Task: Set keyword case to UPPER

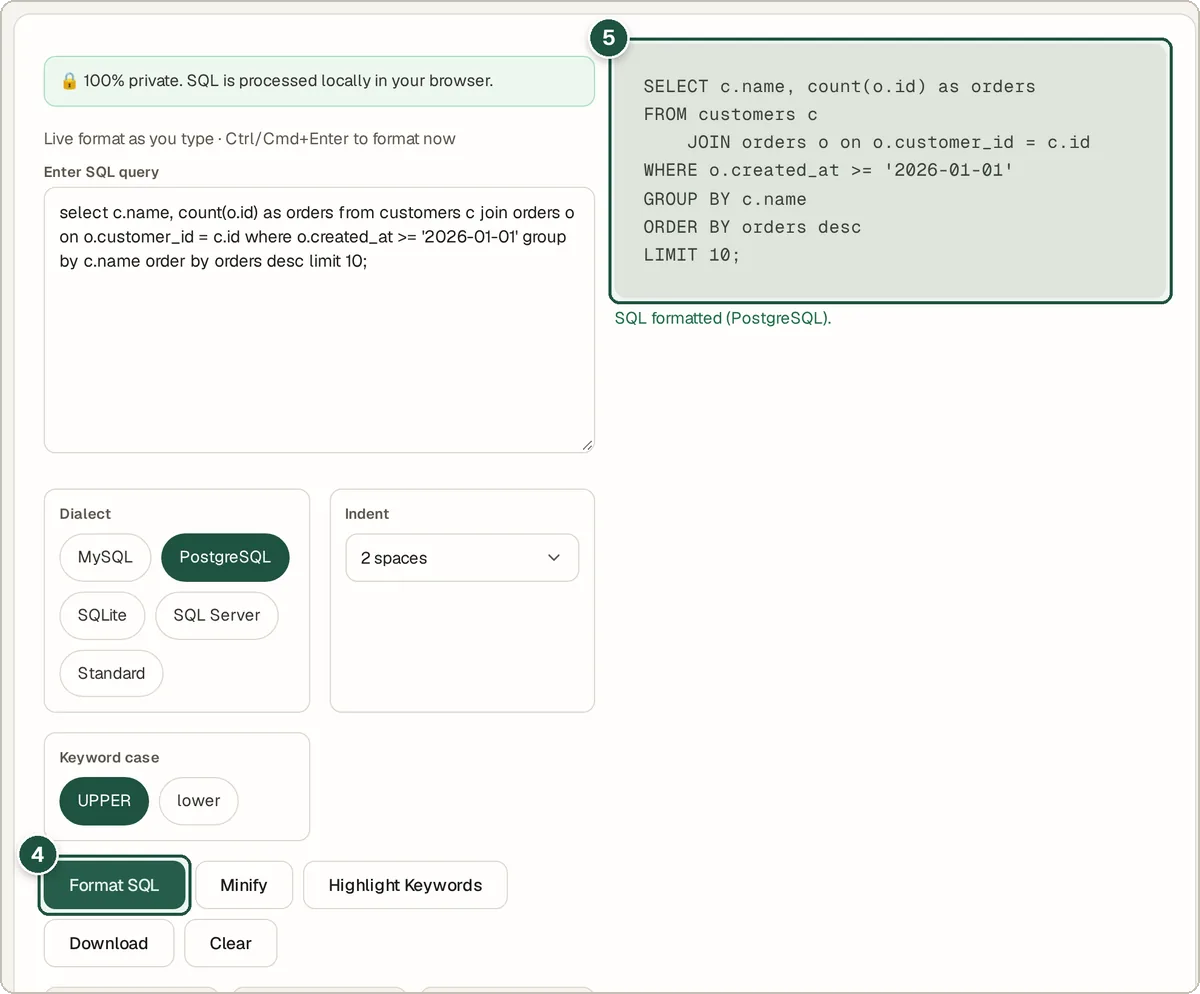Action: point(104,801)
